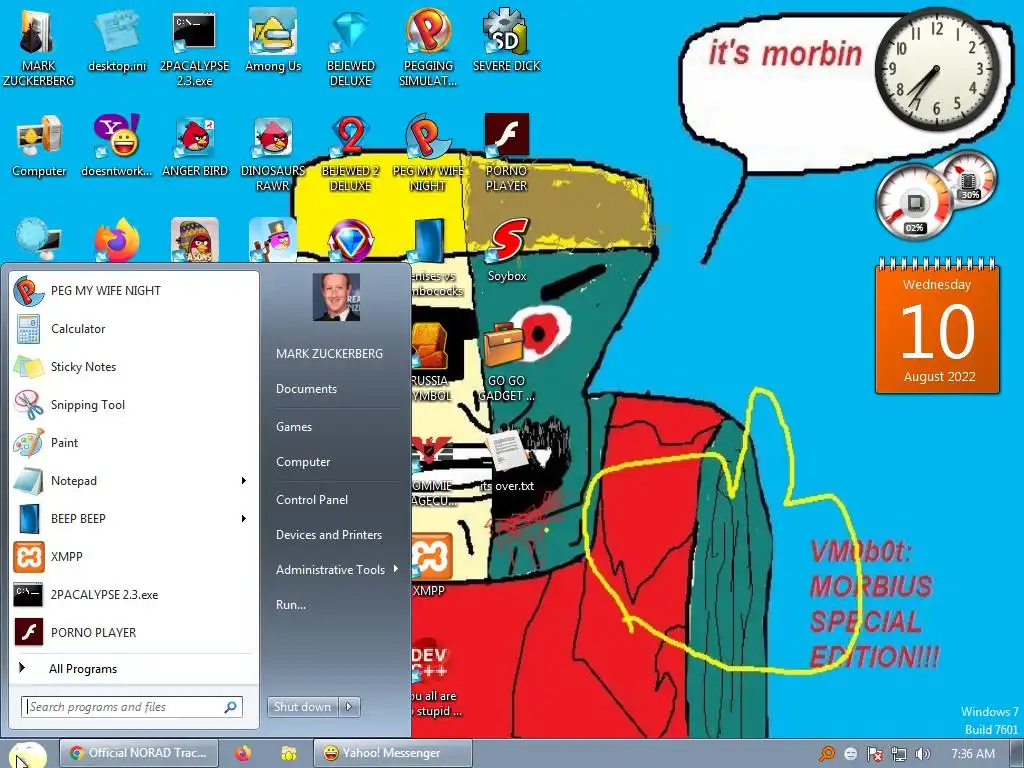Click the Firefox icon in the taskbar
The image size is (1024, 768).
pos(243,753)
